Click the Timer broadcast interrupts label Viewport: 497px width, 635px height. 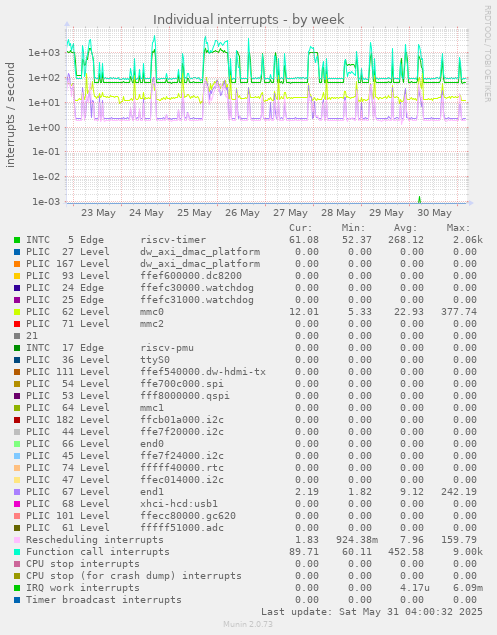point(104,600)
